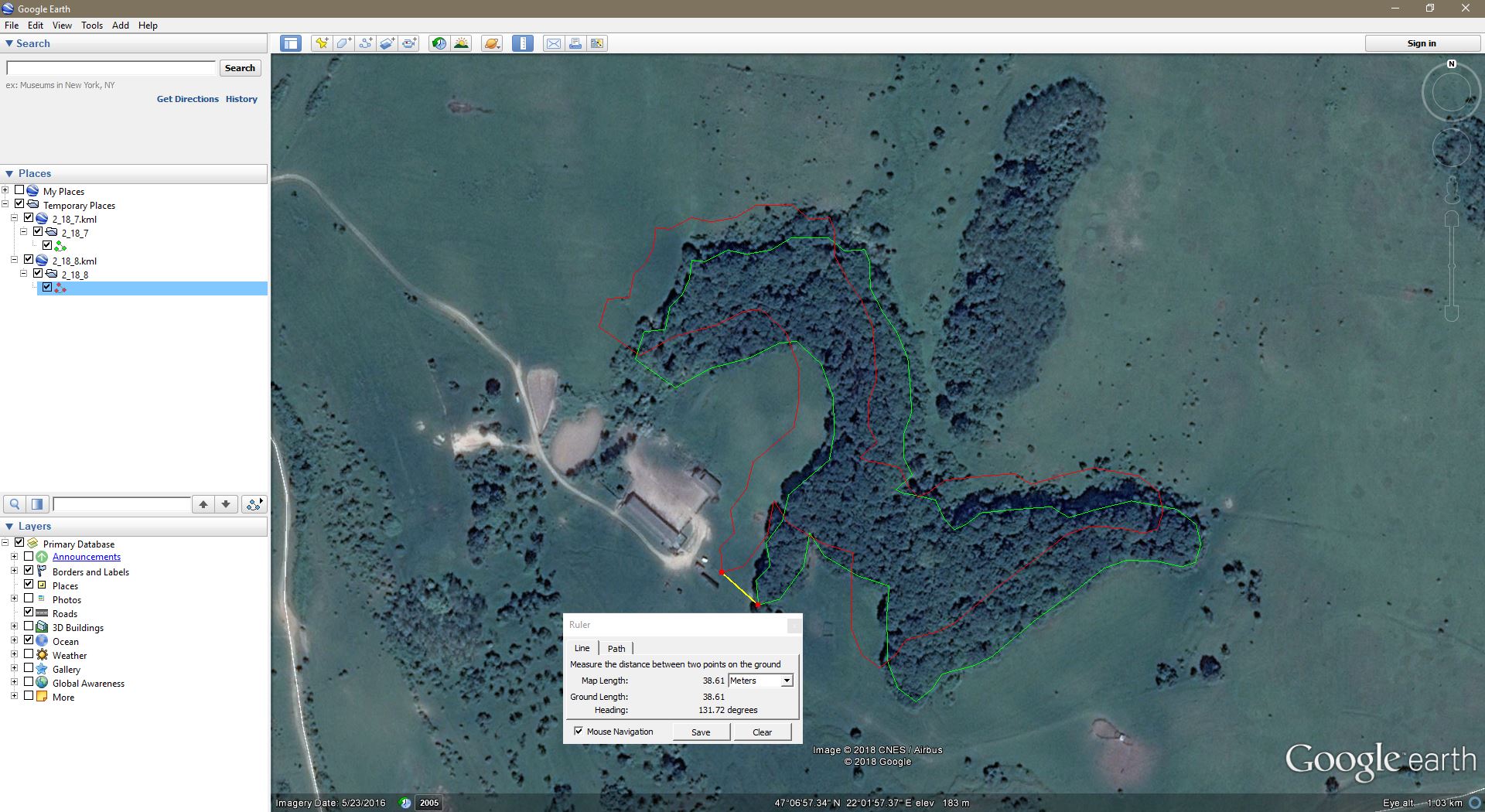Image resolution: width=1485 pixels, height=812 pixels.
Task: Show sunlight across the landscape
Action: (x=461, y=43)
